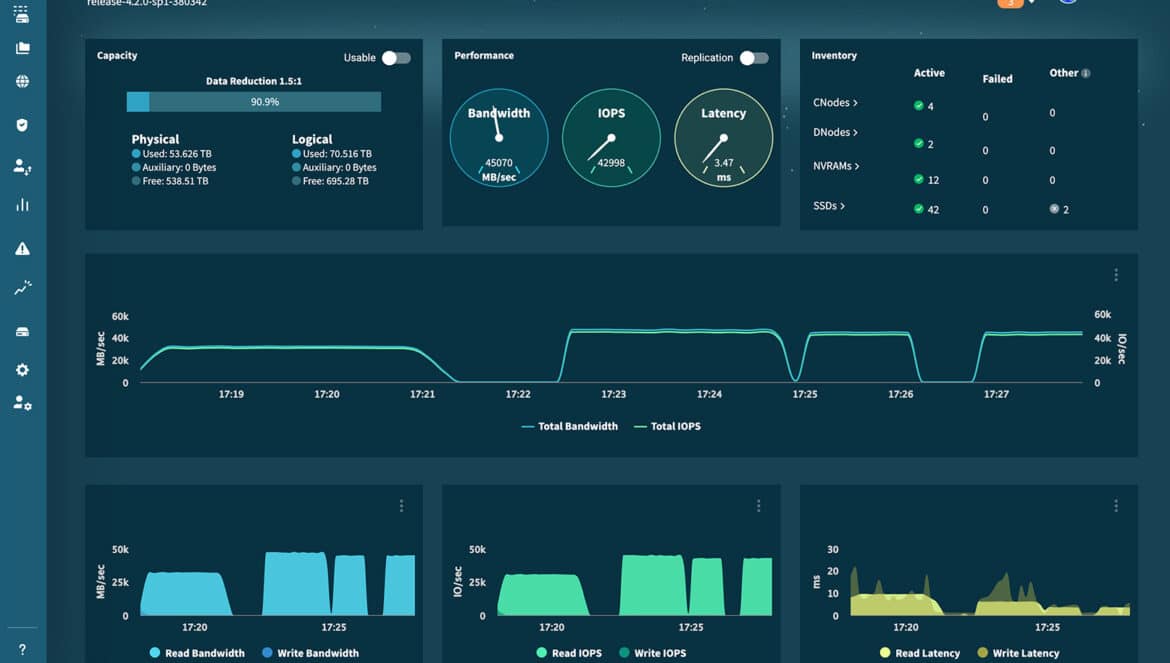Click the Logical 'Used: 70.516 TB' color dot

pos(296,154)
